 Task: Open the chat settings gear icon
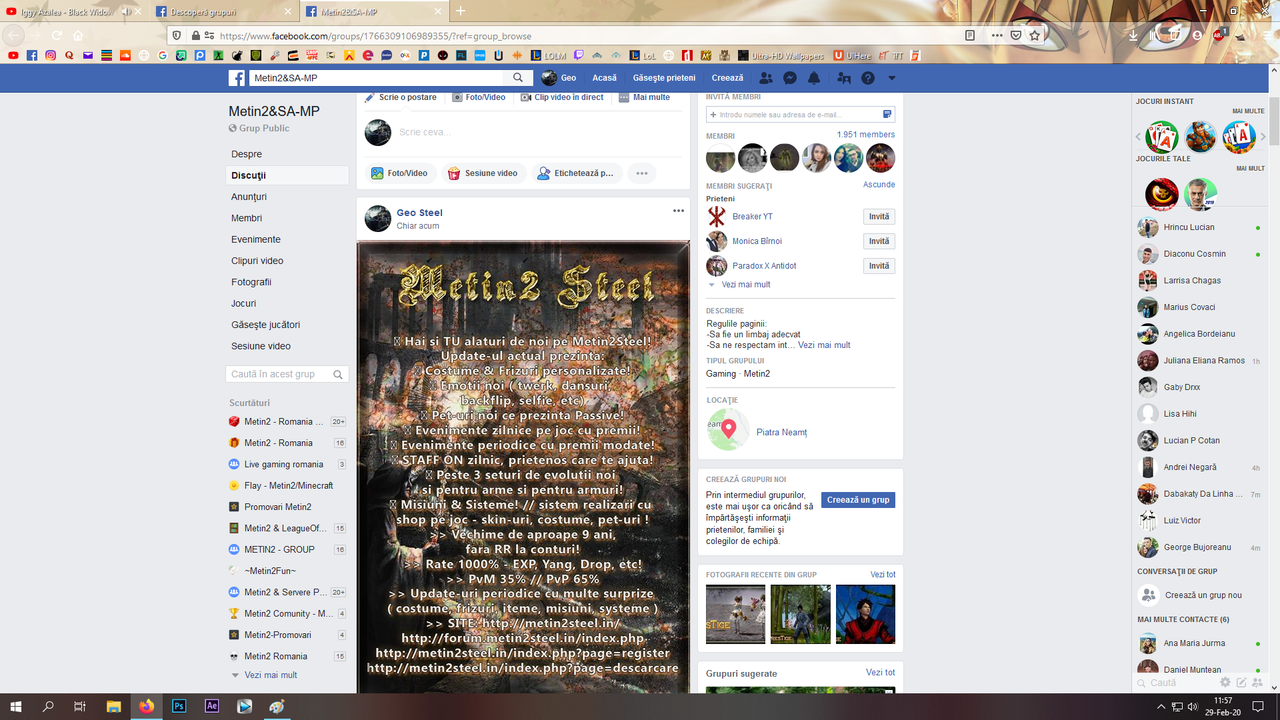pyautogui.click(x=1225, y=682)
